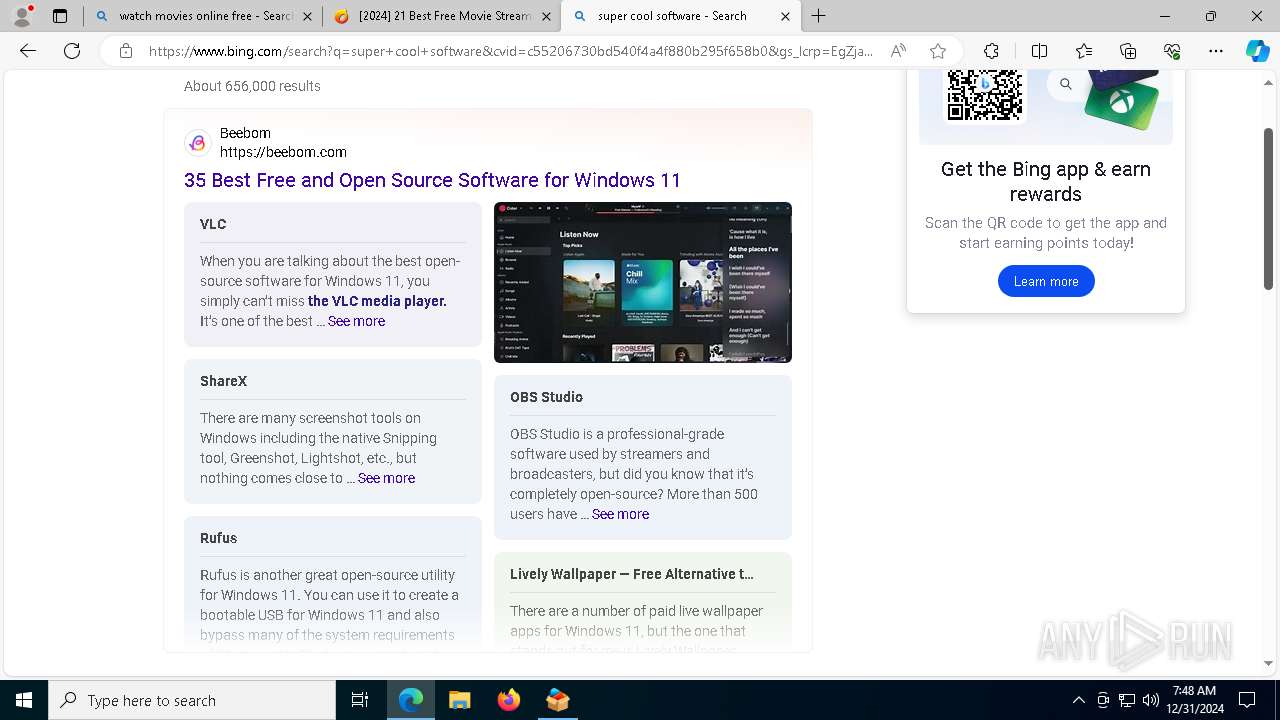Open the clock showing 7:48 AM
This screenshot has height=720, width=1280.
coord(1194,700)
